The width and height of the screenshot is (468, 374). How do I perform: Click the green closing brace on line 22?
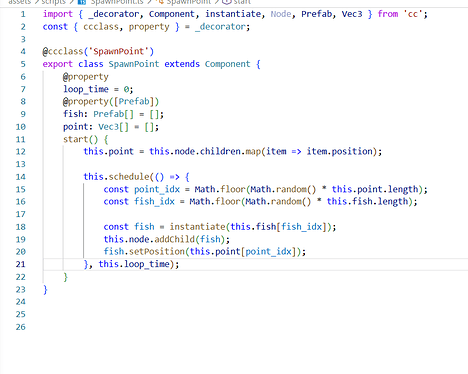[x=66, y=277]
